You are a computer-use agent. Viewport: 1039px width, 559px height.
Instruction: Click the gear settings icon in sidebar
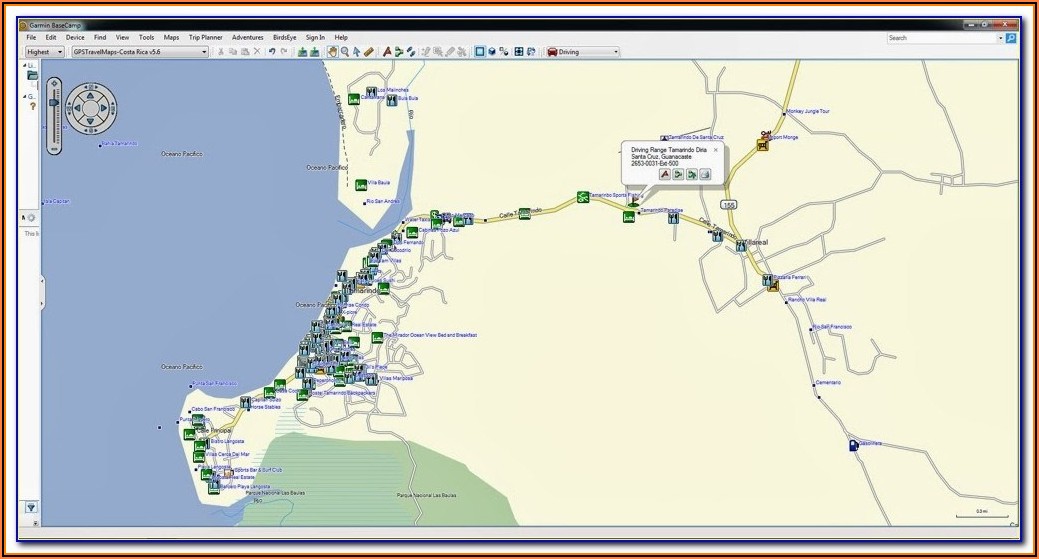click(x=31, y=217)
